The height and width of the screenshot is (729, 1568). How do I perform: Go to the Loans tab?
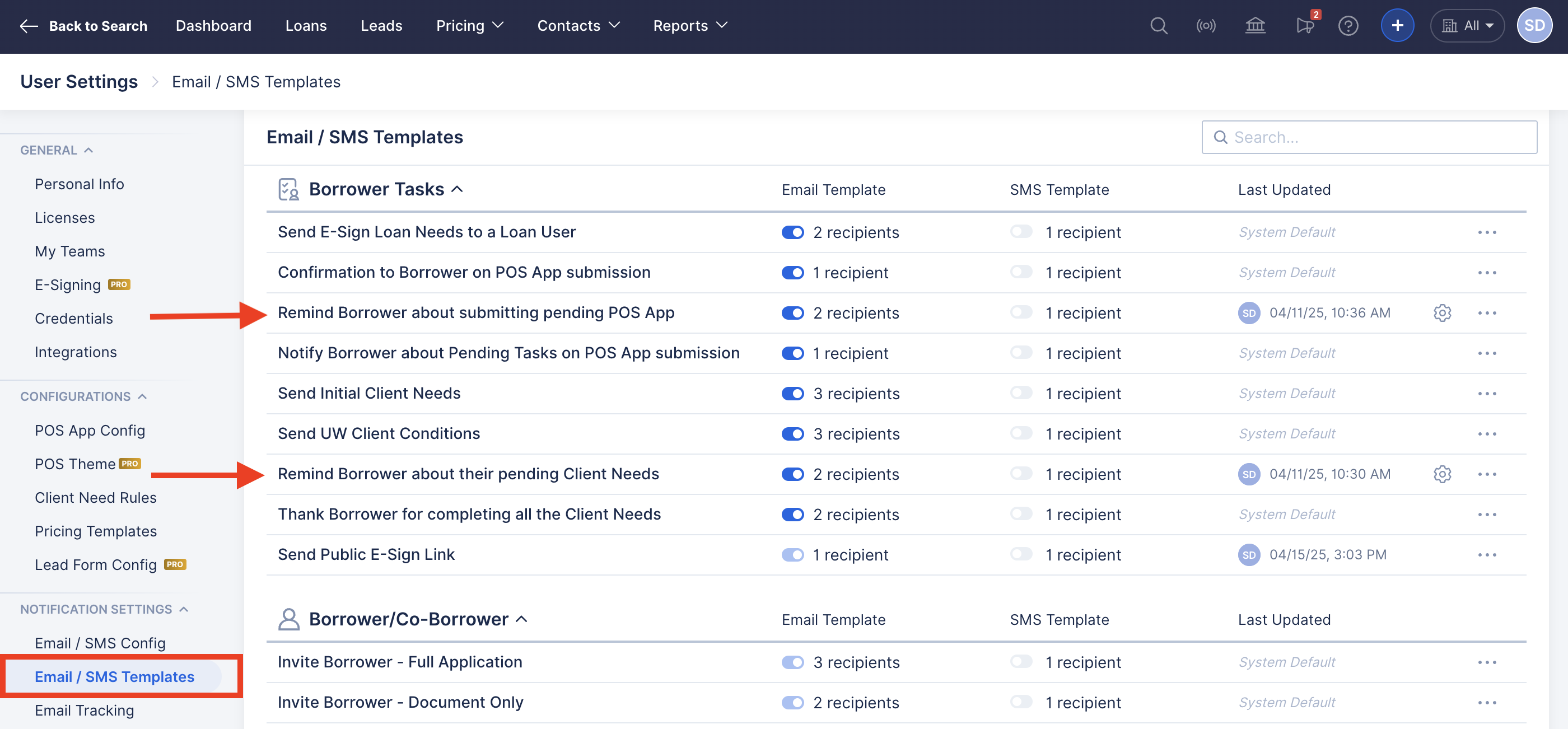tap(306, 26)
